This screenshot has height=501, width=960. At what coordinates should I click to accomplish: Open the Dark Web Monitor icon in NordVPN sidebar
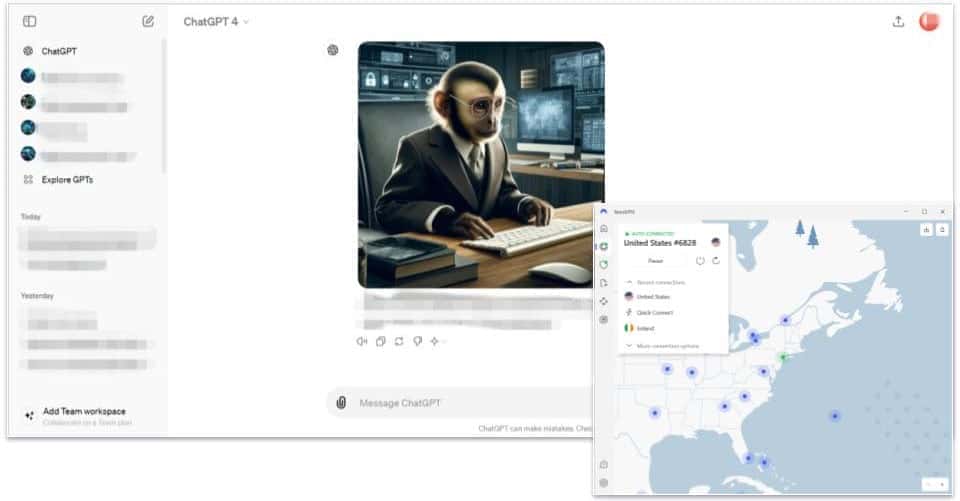(604, 320)
